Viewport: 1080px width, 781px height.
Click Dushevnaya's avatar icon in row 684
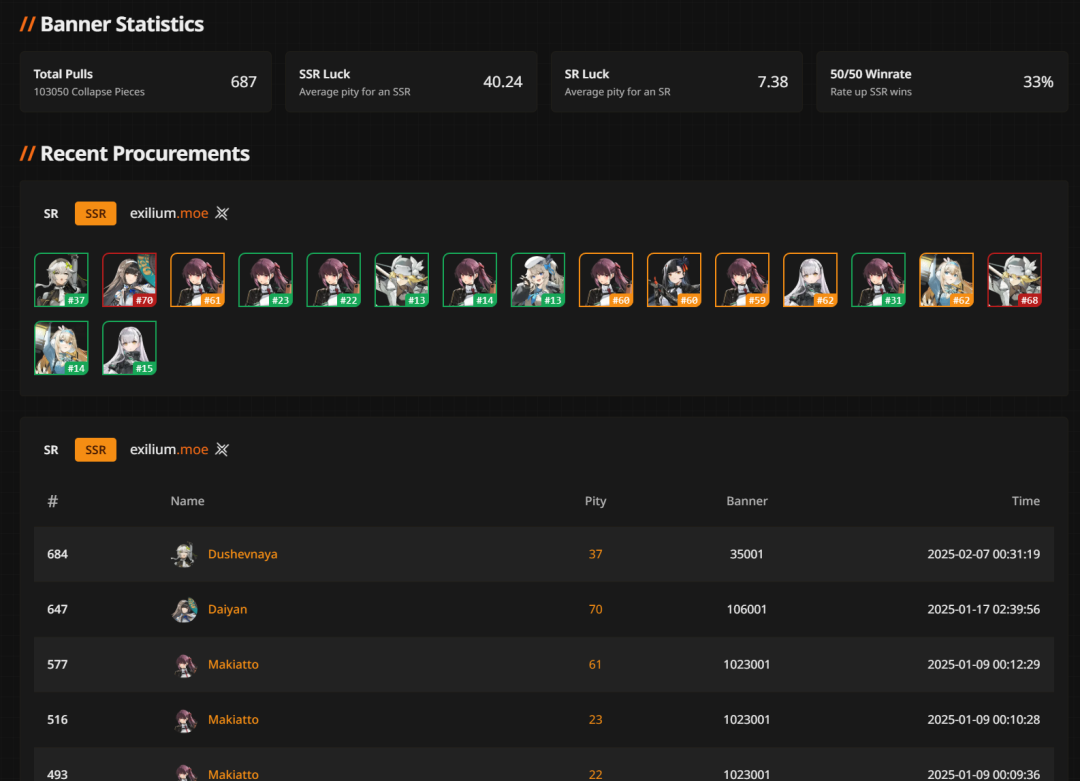point(184,554)
